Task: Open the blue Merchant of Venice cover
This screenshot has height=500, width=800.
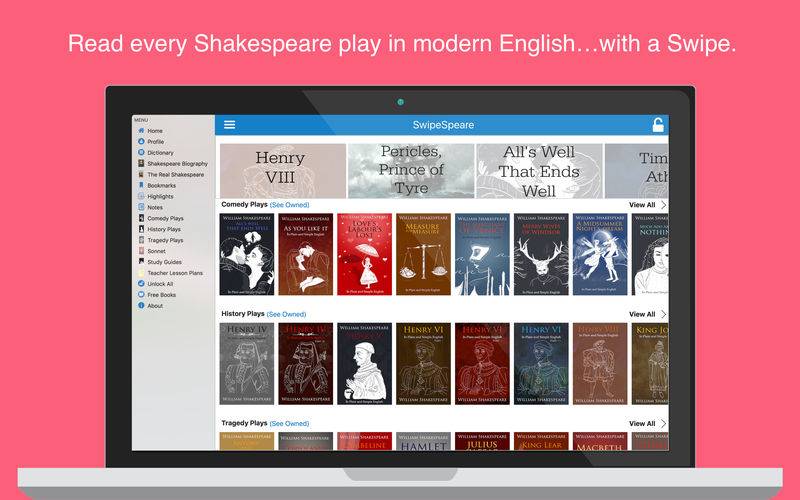Action: (482, 254)
